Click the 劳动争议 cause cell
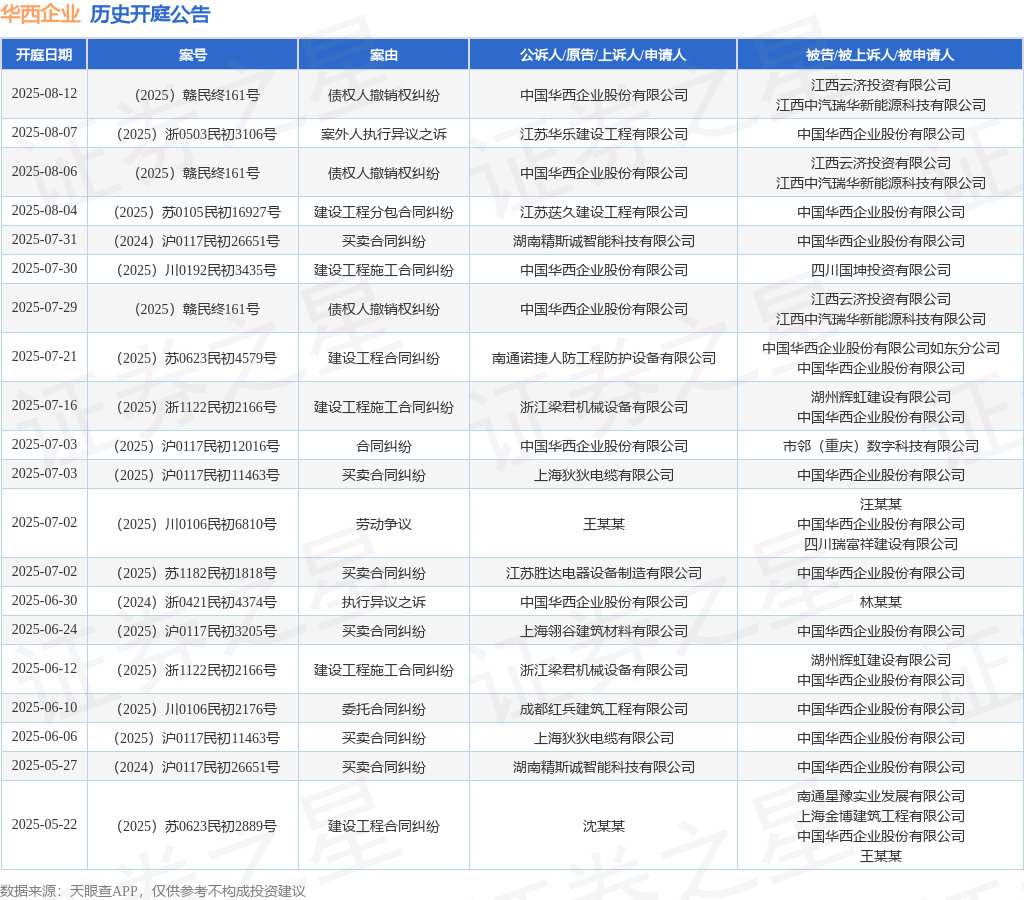 [x=383, y=524]
